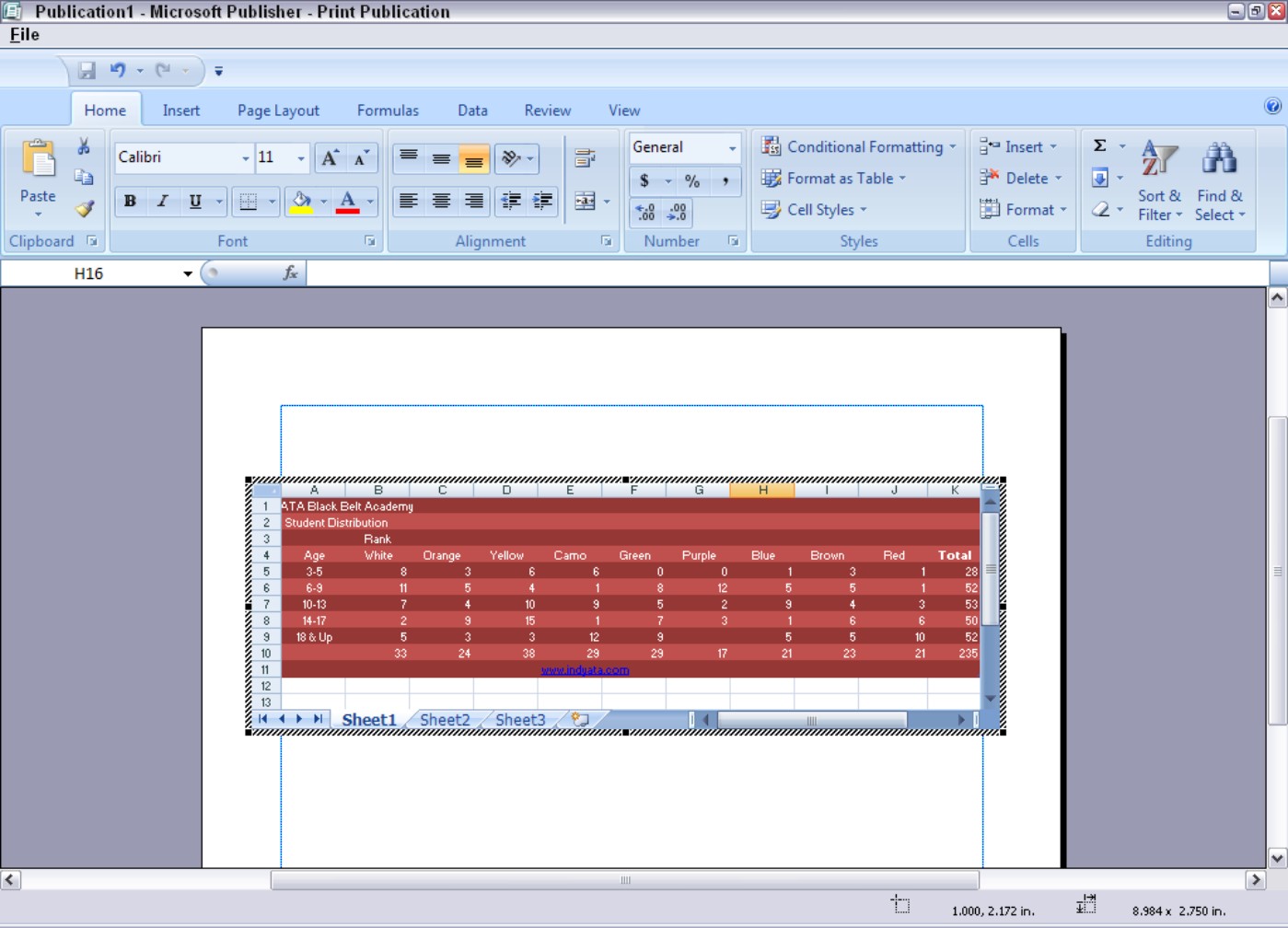Open the Name Box dropdown arrow
The width and height of the screenshot is (1288, 928).
tap(188, 273)
